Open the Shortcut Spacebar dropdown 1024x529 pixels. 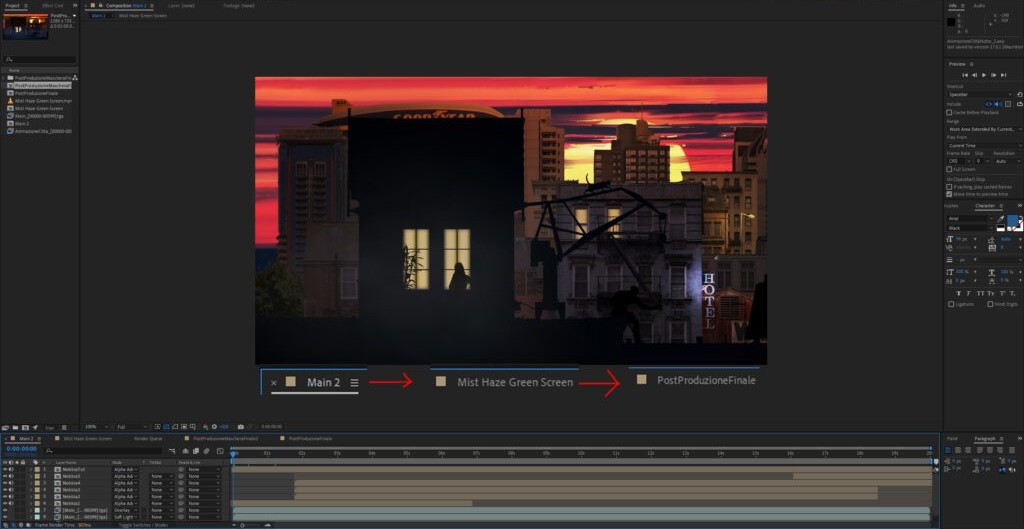tap(980, 94)
